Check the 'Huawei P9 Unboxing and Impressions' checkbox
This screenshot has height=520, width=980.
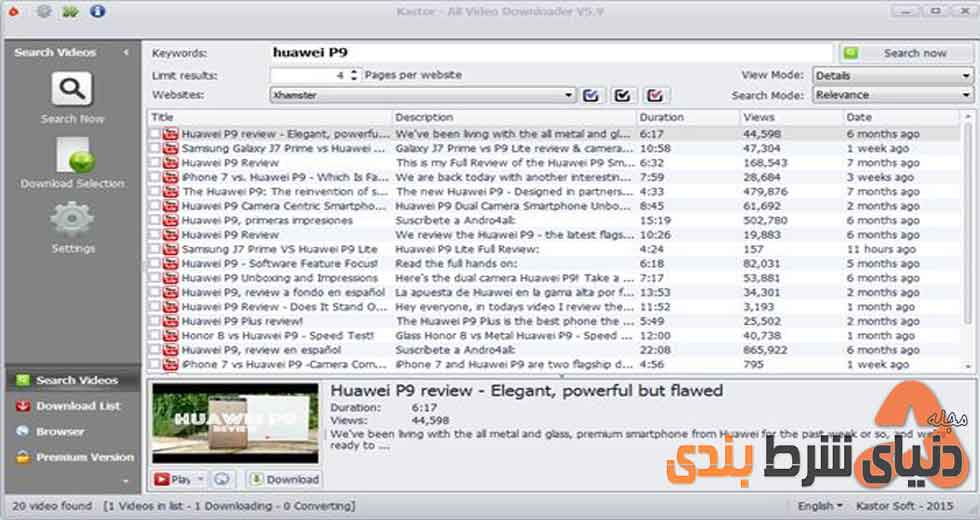(x=155, y=278)
